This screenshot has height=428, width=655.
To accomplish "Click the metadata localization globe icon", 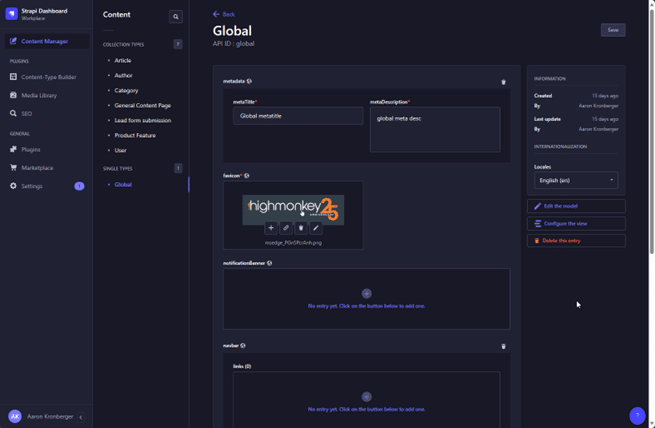I will click(x=249, y=81).
